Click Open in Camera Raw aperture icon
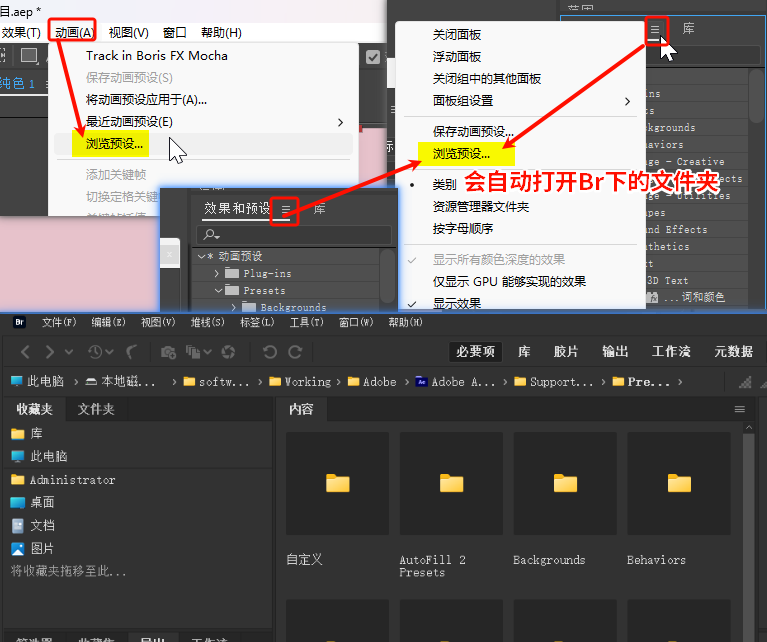This screenshot has height=642, width=767. (x=228, y=352)
